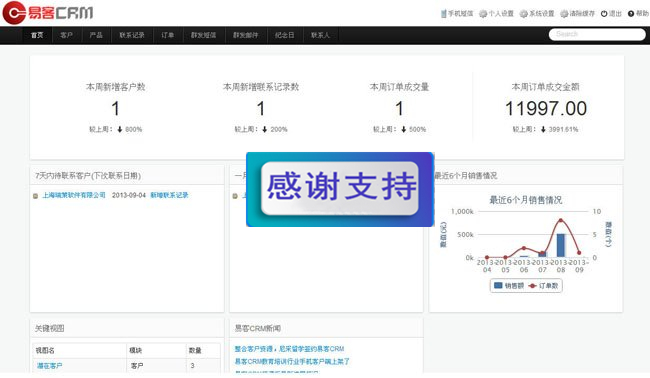Open the 客户 menu item
Image resolution: width=650 pixels, height=378 pixels.
coord(66,35)
